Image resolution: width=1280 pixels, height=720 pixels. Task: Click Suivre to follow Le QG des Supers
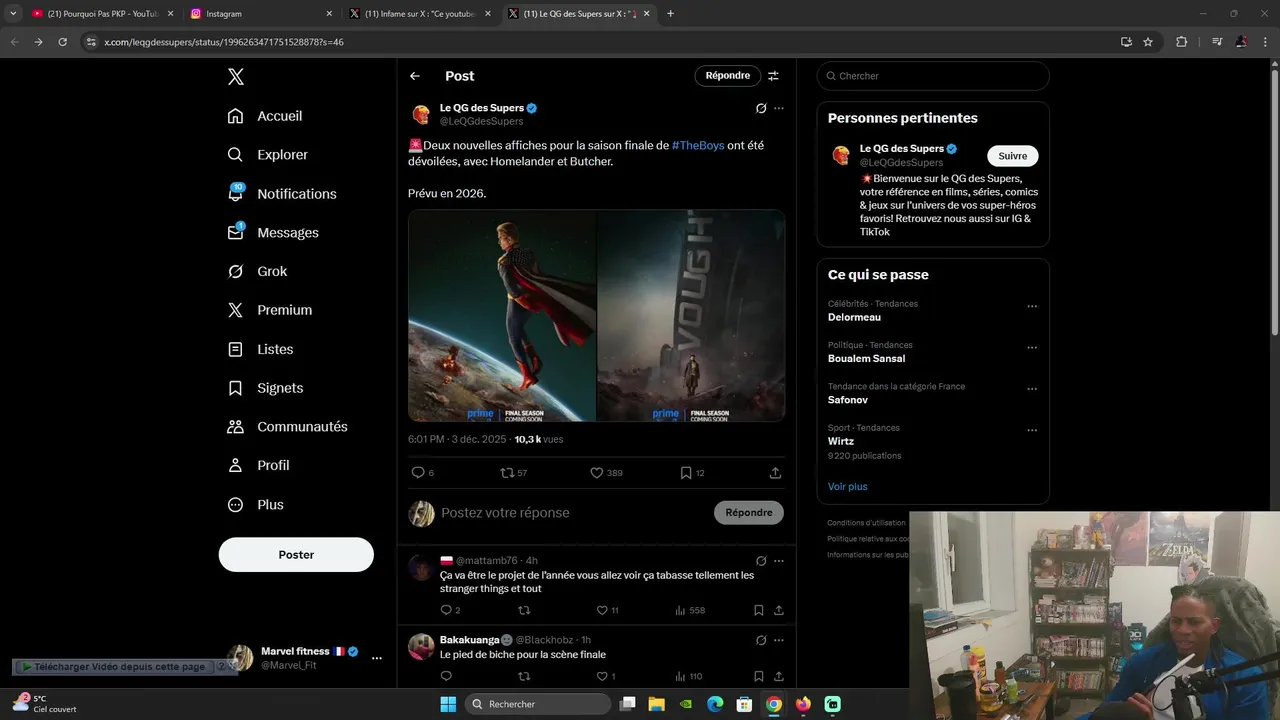point(1013,156)
